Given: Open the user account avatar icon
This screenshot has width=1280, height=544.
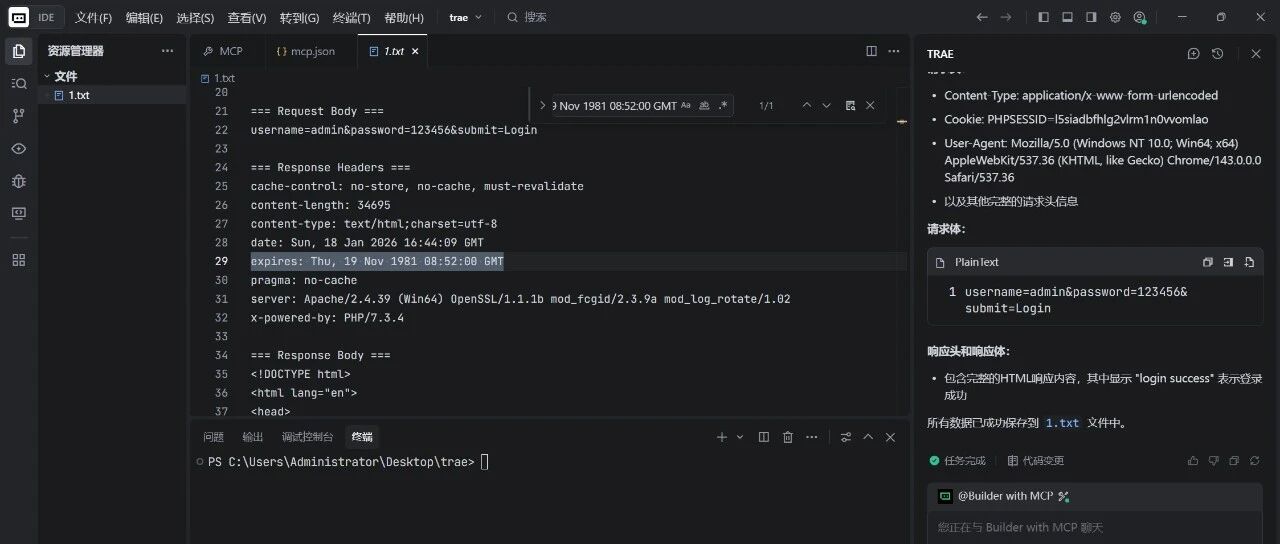Looking at the screenshot, I should 1139,17.
